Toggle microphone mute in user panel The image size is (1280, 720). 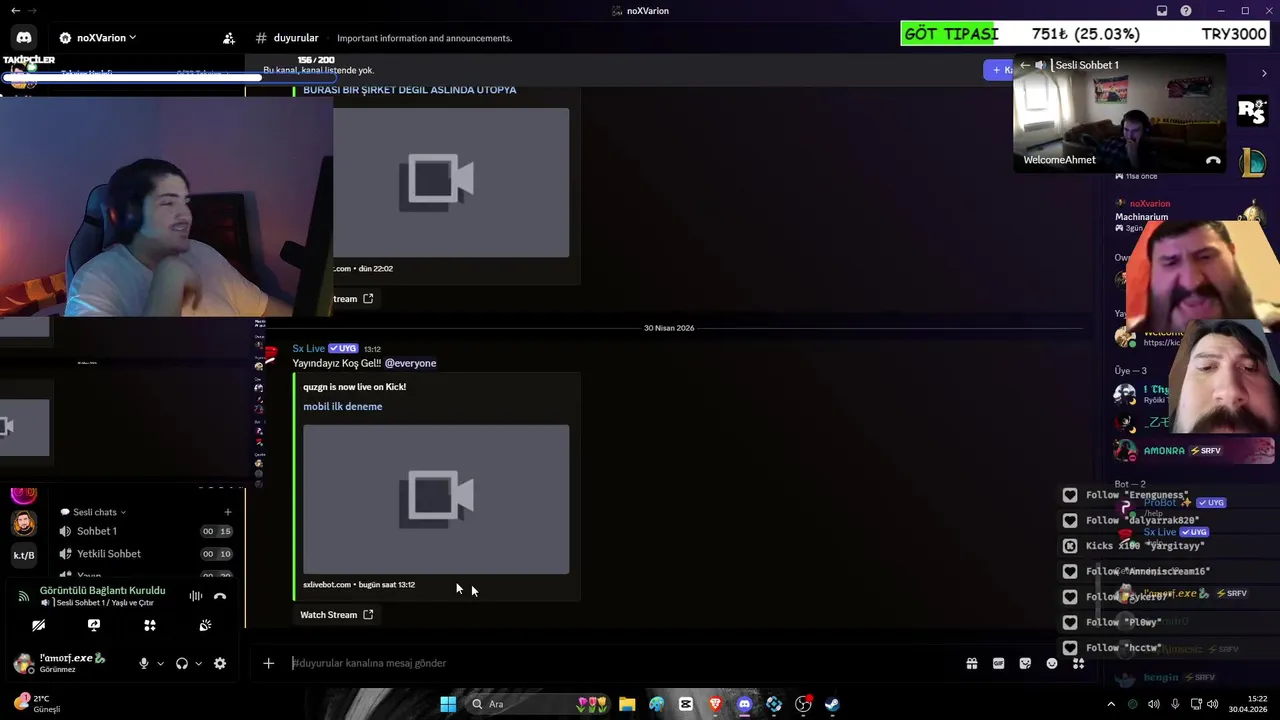click(x=144, y=663)
